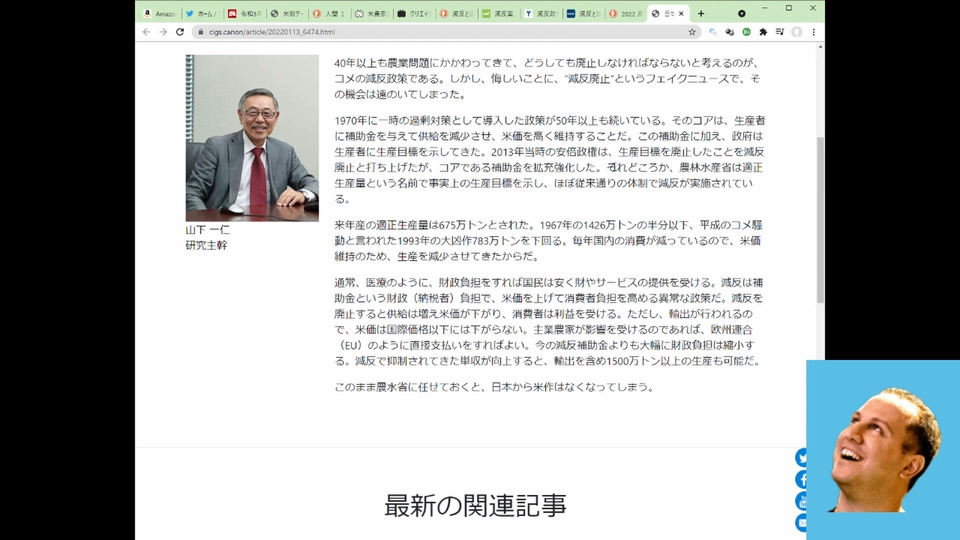Maximize the Chrome window
The image size is (960, 540).
[x=789, y=8]
